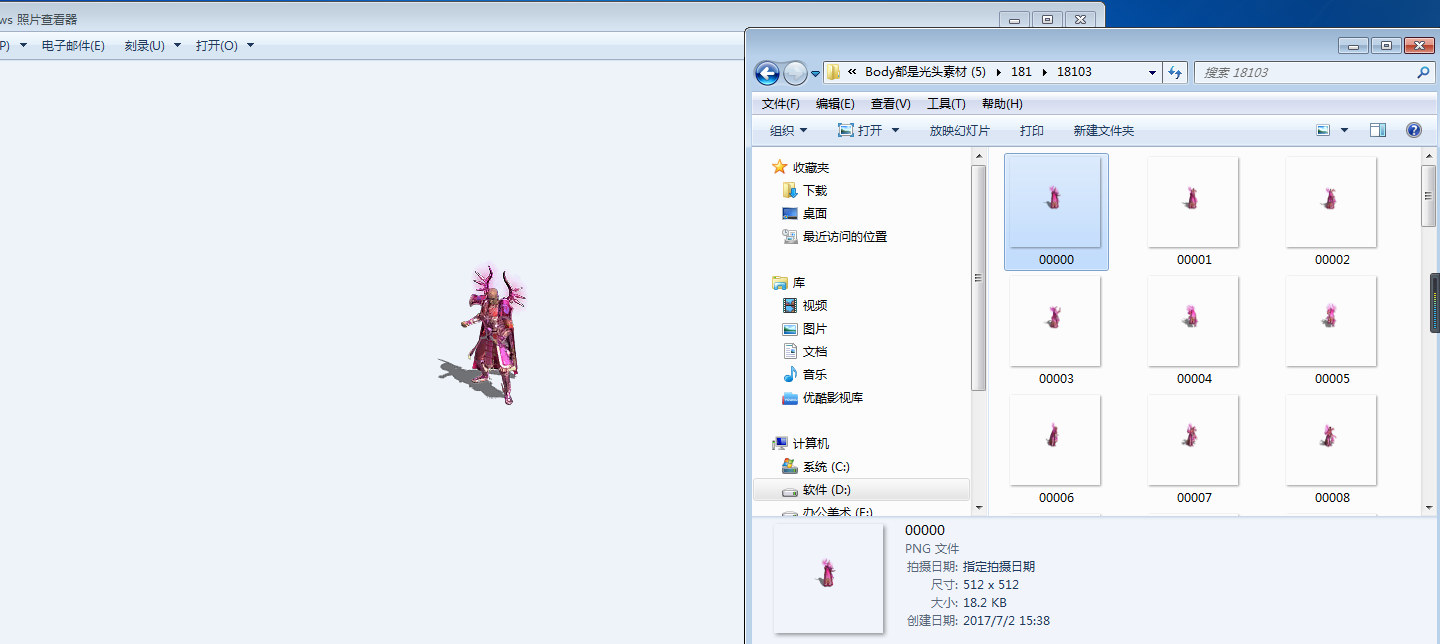Open the 帮助(H) menu
This screenshot has height=644, width=1440.
(x=1002, y=104)
